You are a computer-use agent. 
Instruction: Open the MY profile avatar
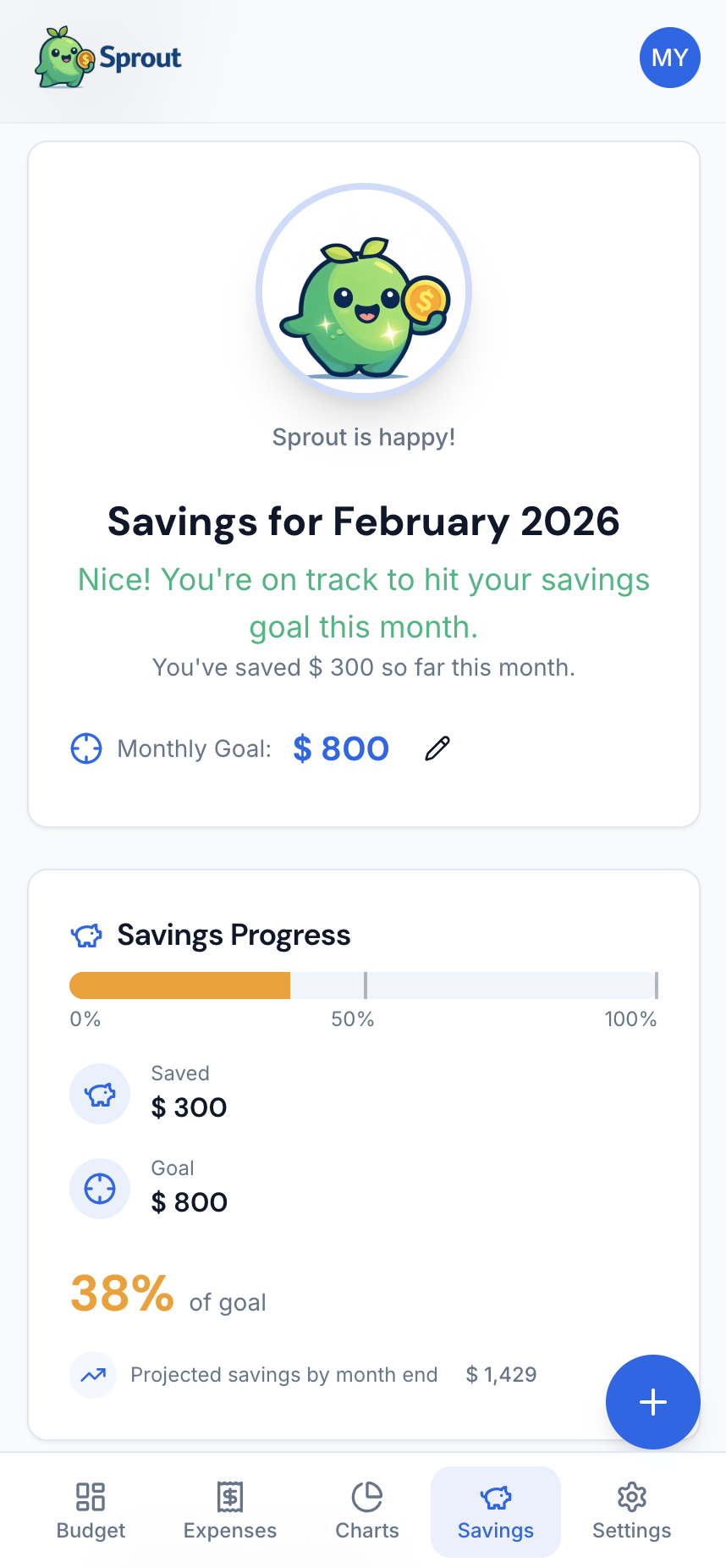[669, 58]
